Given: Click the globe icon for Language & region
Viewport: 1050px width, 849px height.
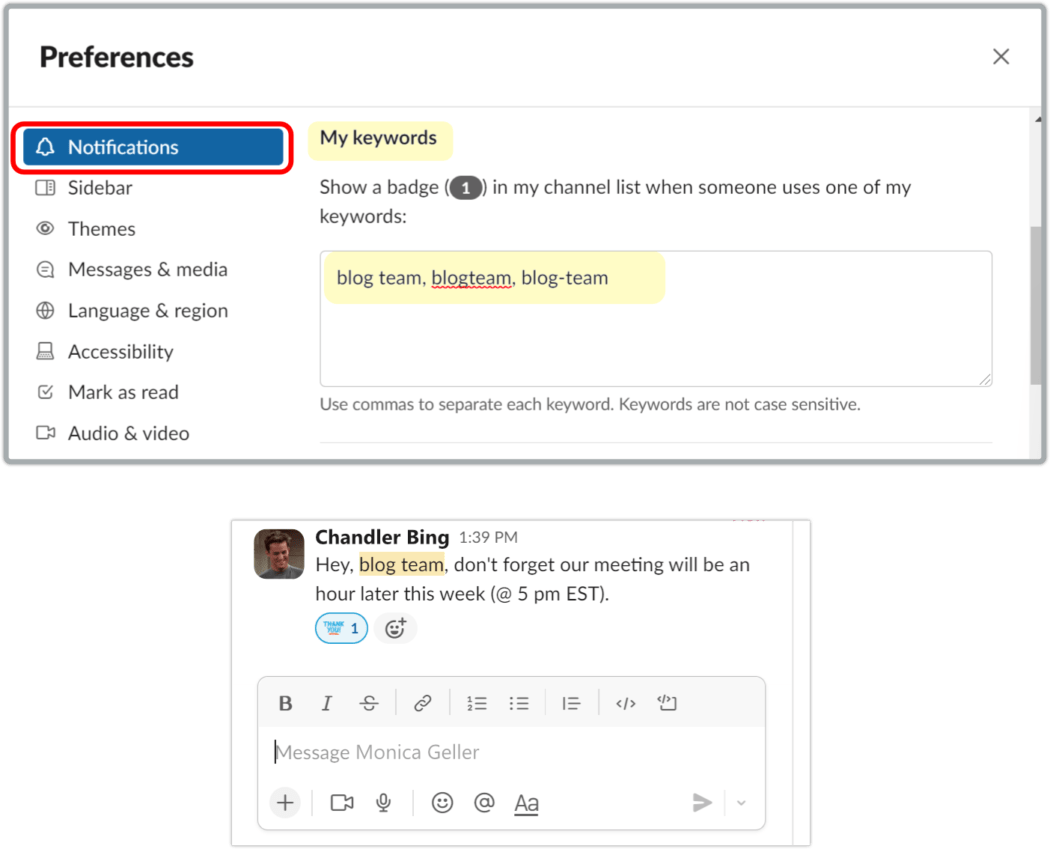Looking at the screenshot, I should pos(45,311).
